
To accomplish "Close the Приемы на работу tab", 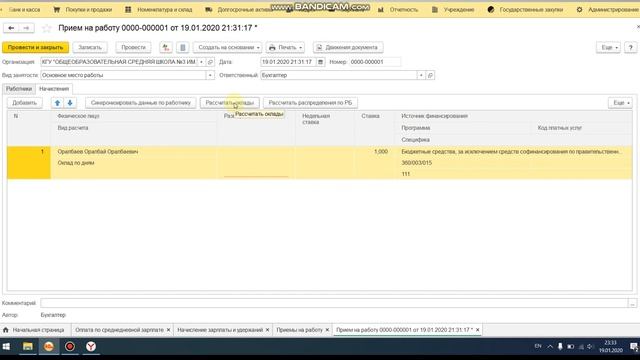I will [327, 330].
